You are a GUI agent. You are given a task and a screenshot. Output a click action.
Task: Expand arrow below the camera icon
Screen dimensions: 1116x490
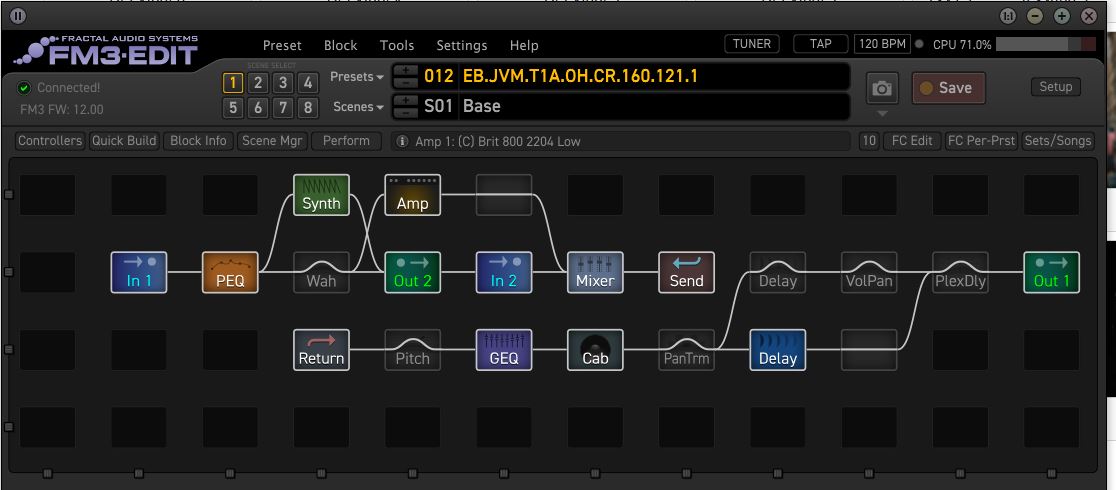coord(881,113)
